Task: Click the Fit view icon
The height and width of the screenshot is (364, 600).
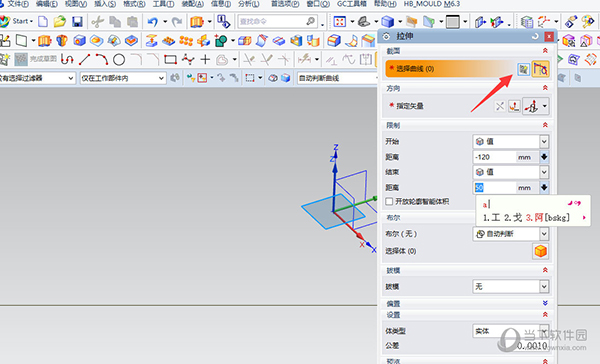Action: tap(339, 21)
